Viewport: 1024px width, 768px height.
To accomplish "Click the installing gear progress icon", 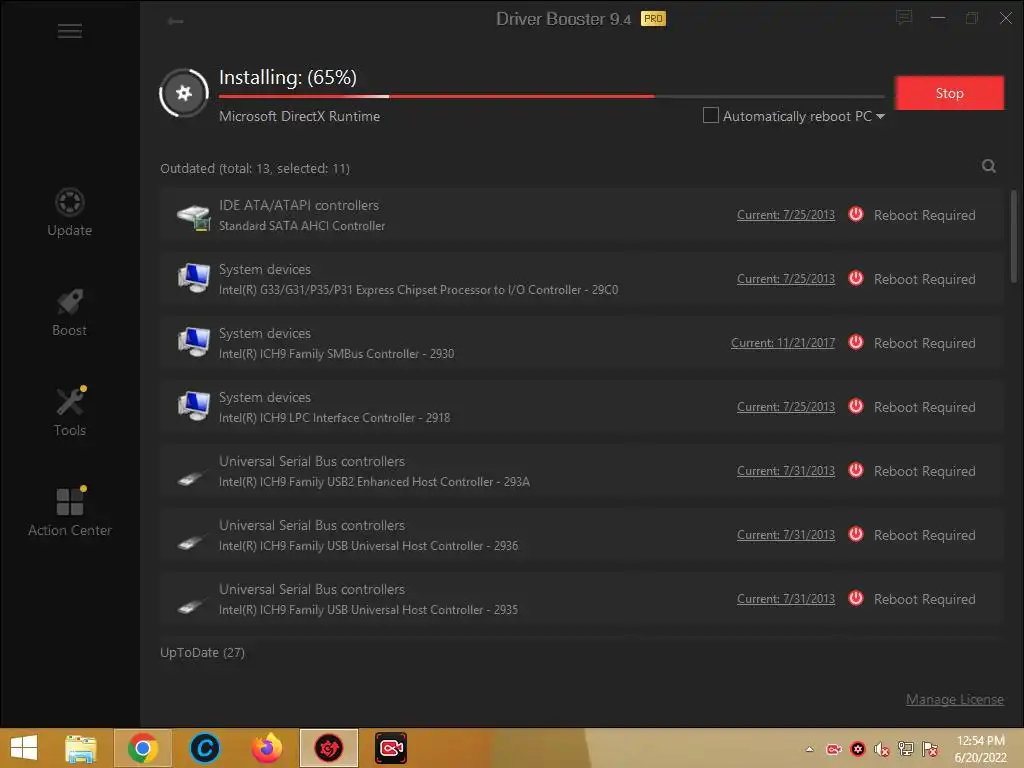I will pos(184,93).
